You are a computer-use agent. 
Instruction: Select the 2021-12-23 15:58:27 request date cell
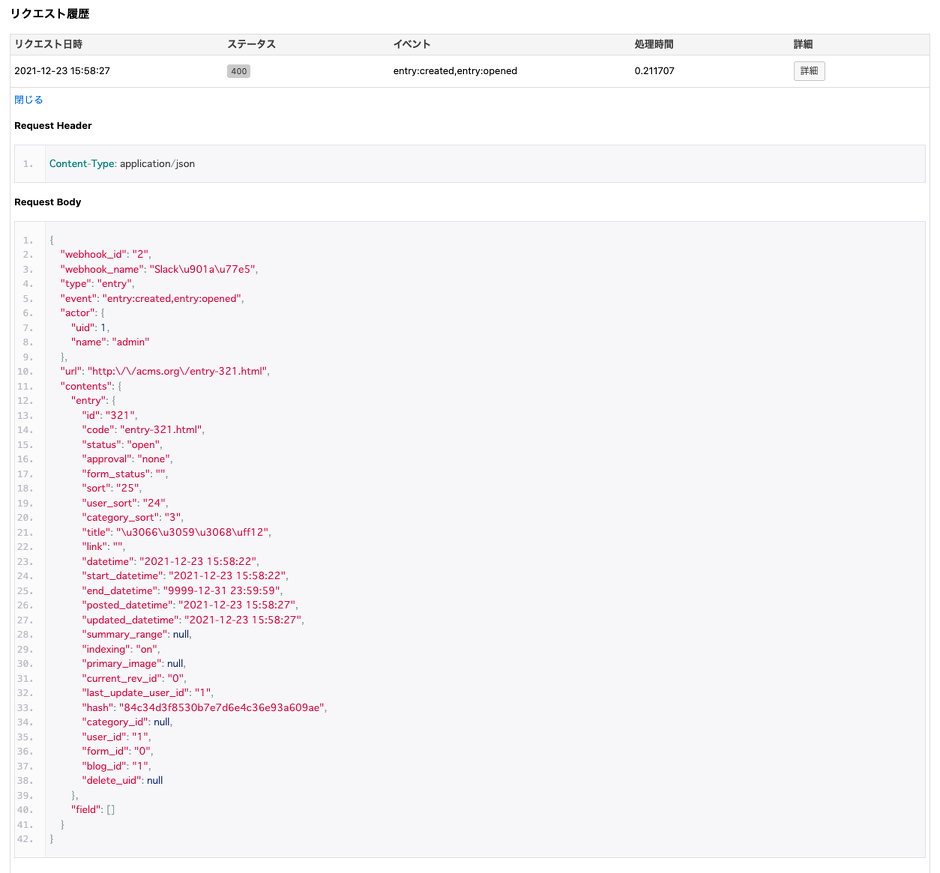click(x=62, y=71)
